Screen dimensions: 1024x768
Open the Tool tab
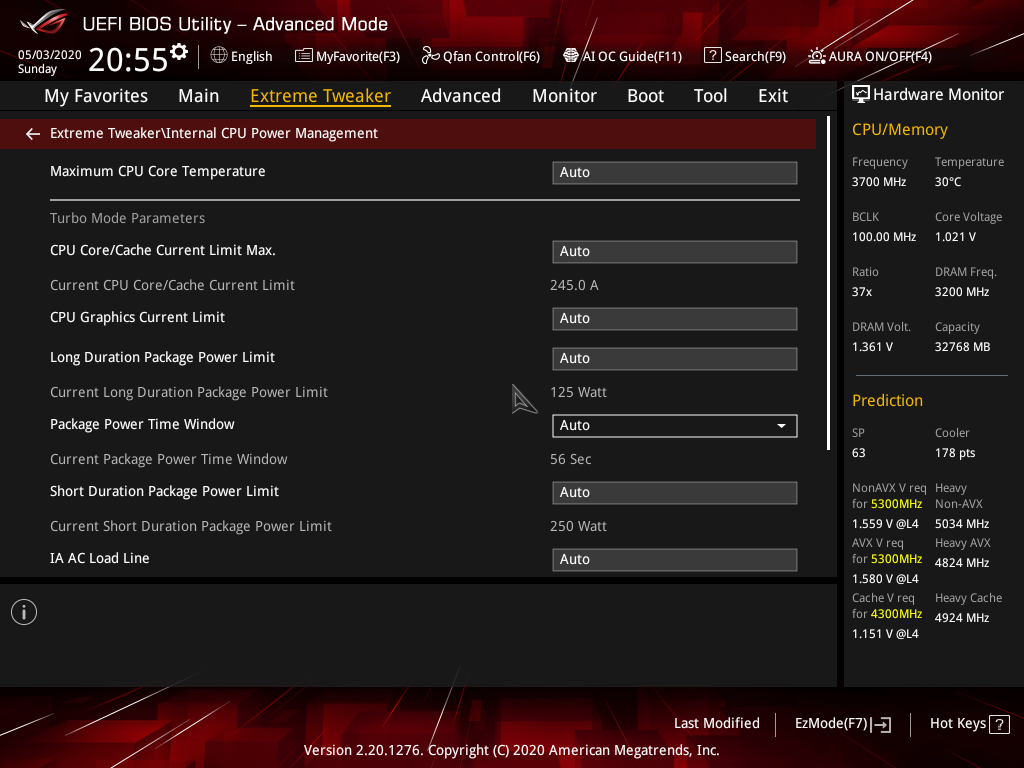(711, 96)
